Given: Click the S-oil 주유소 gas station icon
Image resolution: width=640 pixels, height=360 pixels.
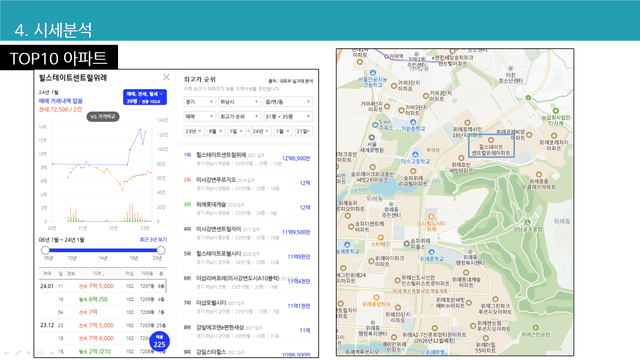Looking at the screenshot, I should 375,125.
